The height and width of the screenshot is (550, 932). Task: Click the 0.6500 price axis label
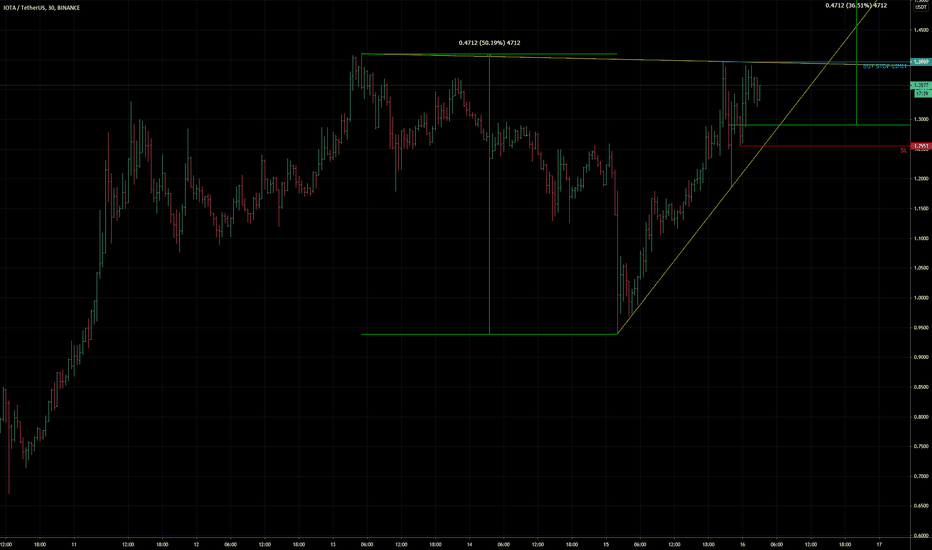(x=921, y=506)
